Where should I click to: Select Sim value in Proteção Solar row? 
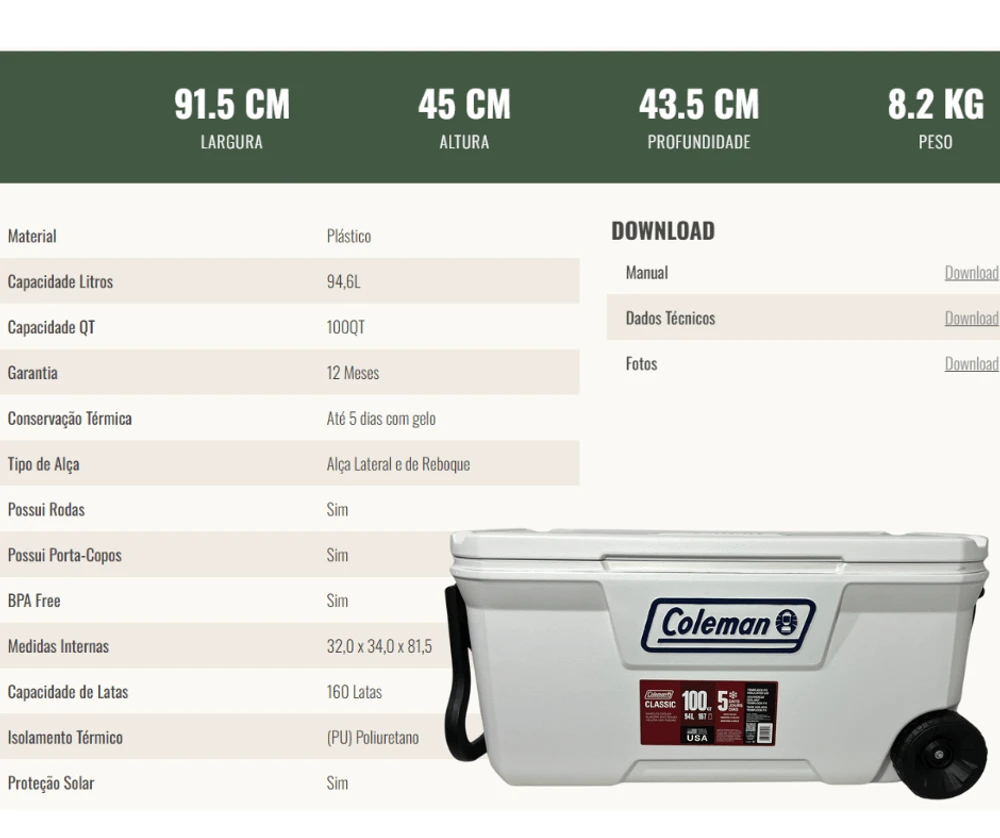coord(337,783)
